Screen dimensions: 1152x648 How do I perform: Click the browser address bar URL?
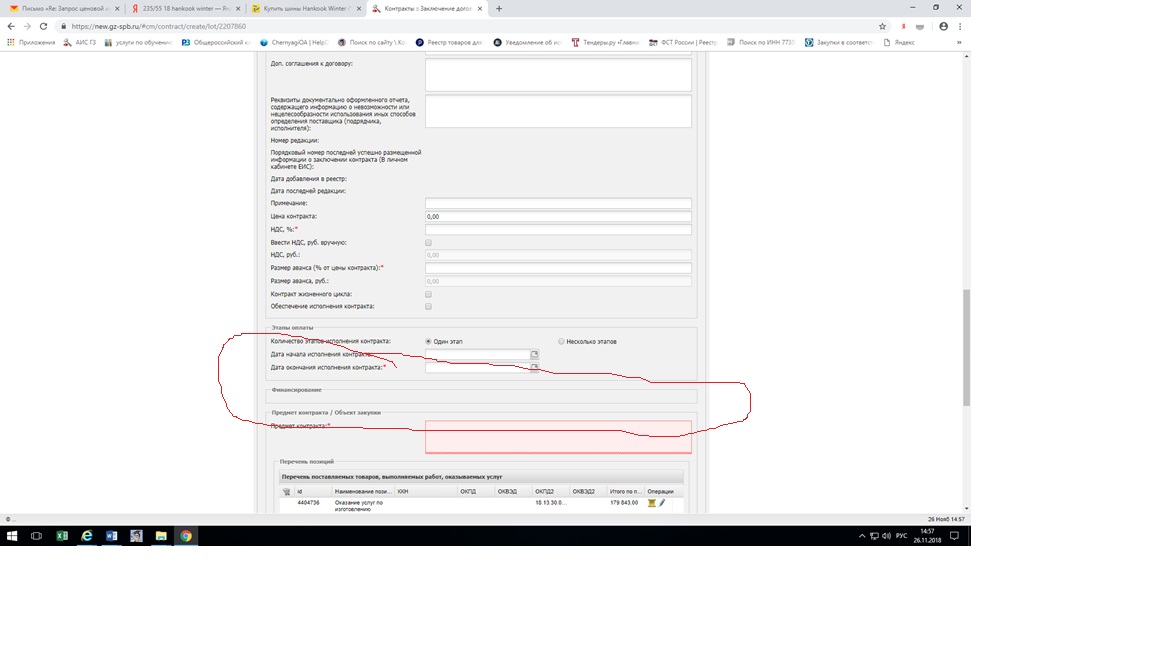point(159,26)
